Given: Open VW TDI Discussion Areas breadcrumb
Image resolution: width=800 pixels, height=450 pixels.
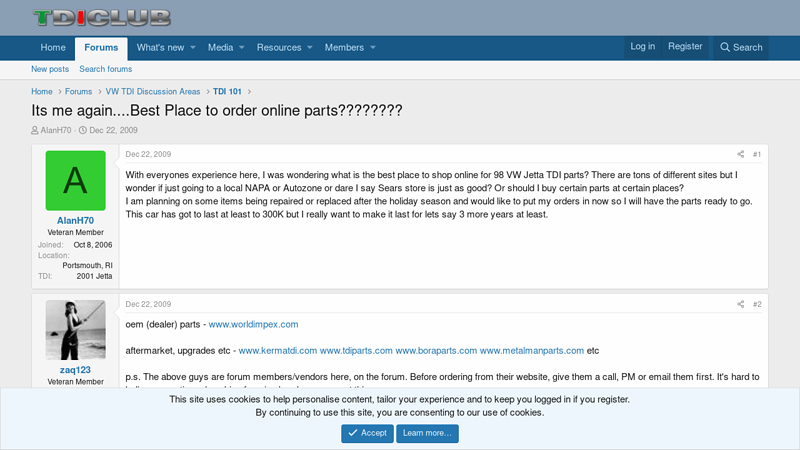Looking at the screenshot, I should tap(153, 91).
